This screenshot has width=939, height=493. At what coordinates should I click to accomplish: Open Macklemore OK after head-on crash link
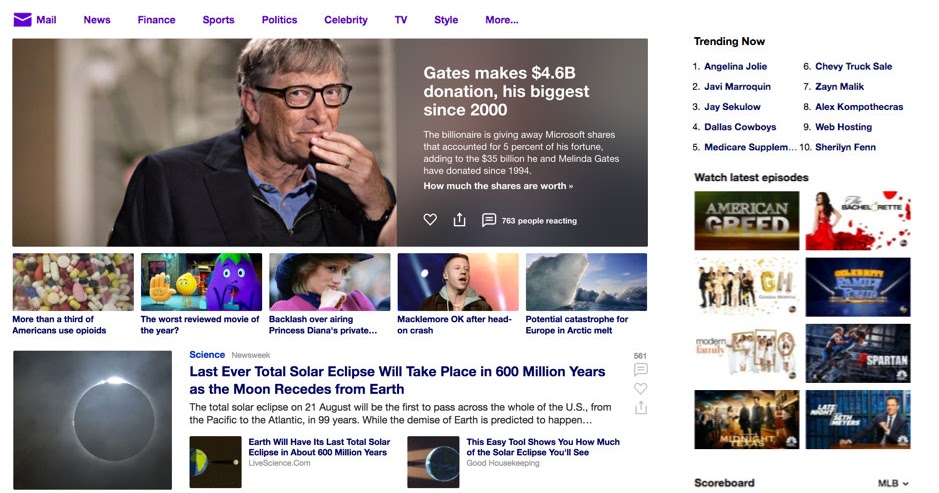click(455, 325)
